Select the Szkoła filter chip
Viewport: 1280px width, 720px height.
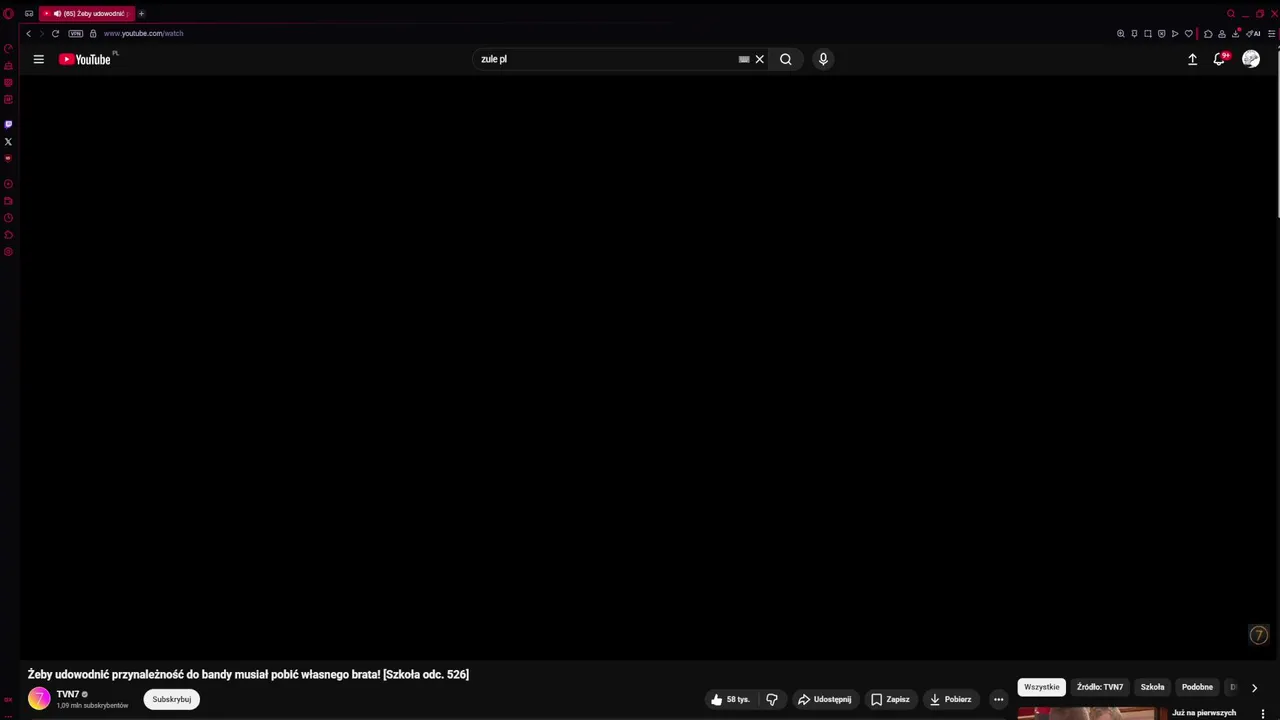(1152, 687)
